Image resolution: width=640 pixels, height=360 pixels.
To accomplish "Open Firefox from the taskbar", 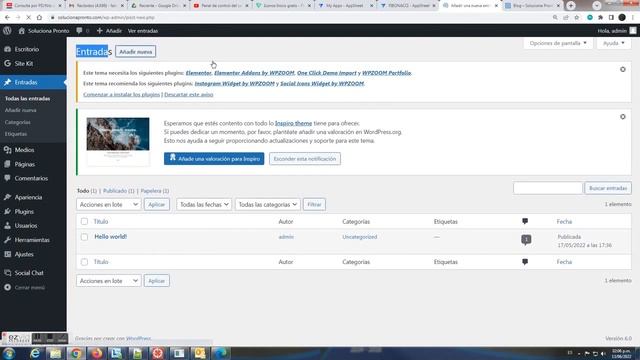I will (96, 353).
